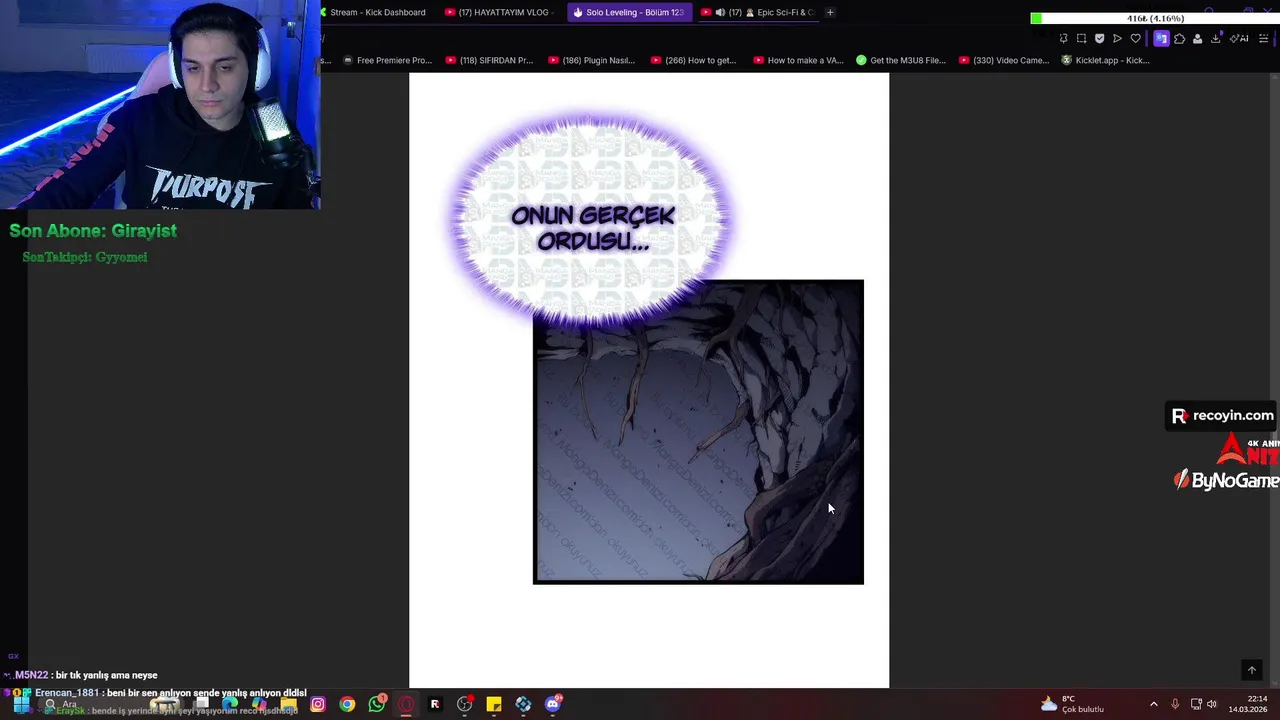This screenshot has width=1280, height=720.
Task: Open the purple translate extension icon
Action: [1161, 39]
